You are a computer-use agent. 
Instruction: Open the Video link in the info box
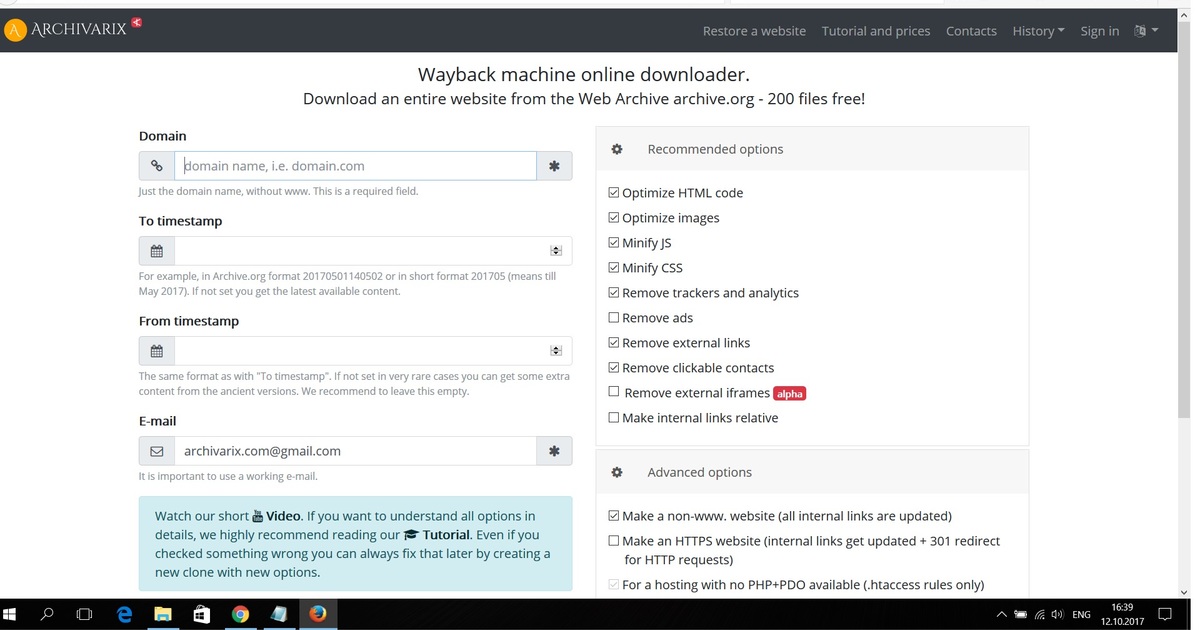(276, 516)
